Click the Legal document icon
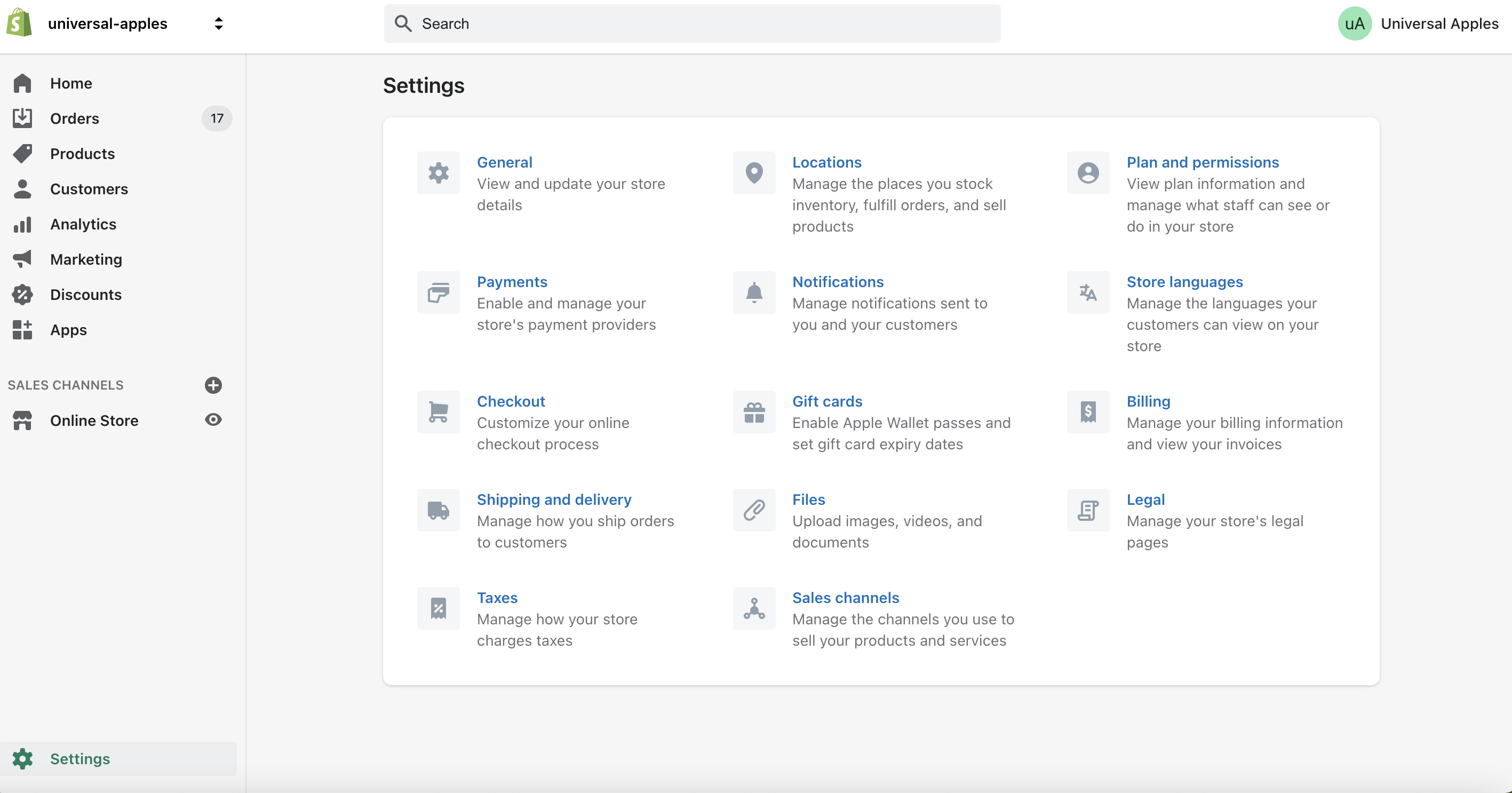Screen dimensions: 1512x793 (x=1088, y=510)
